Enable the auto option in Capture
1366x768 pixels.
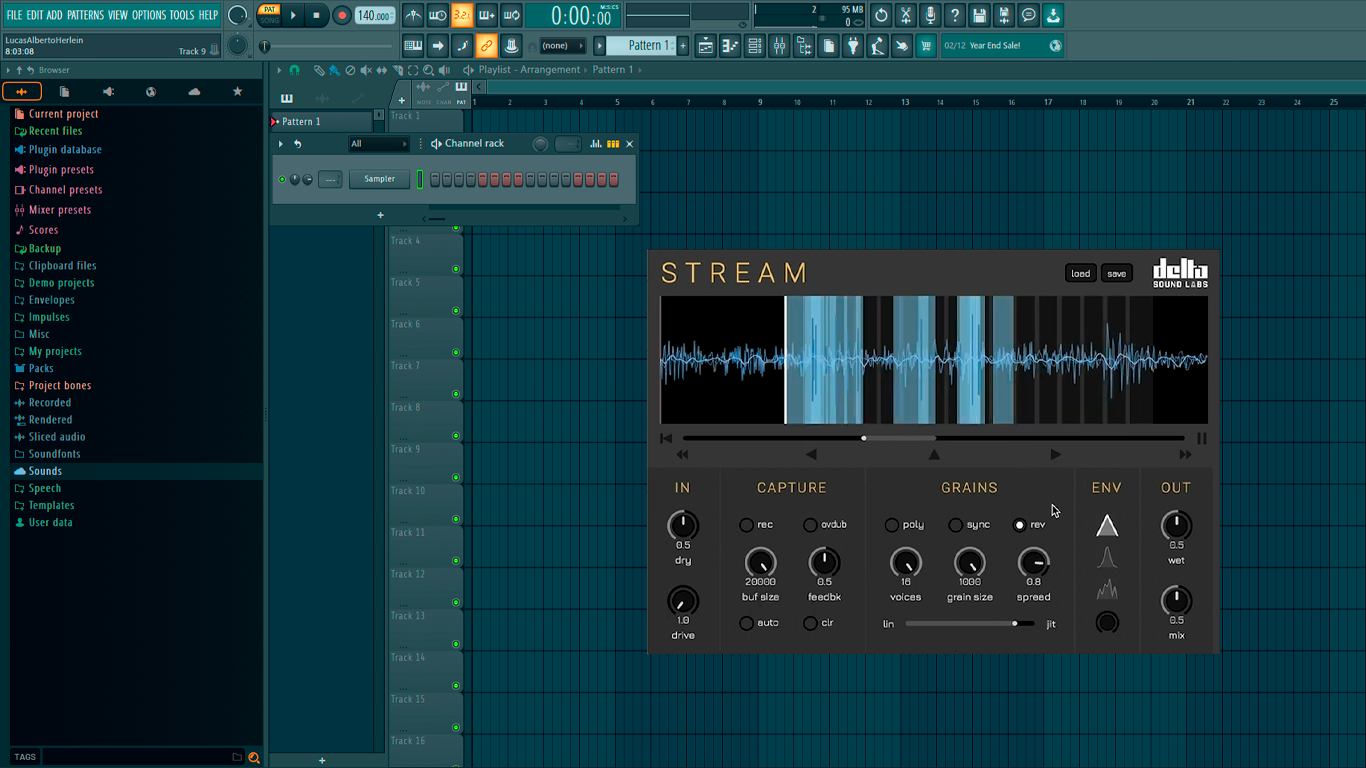click(x=746, y=623)
